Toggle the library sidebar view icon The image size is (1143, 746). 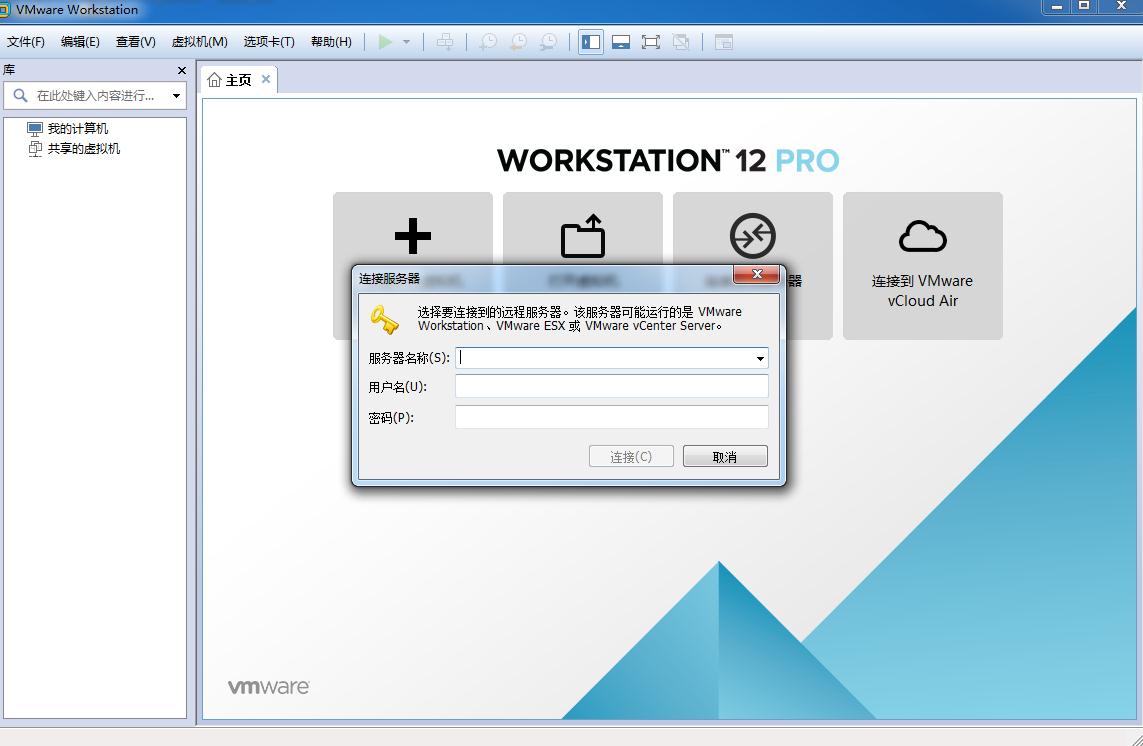[x=591, y=42]
